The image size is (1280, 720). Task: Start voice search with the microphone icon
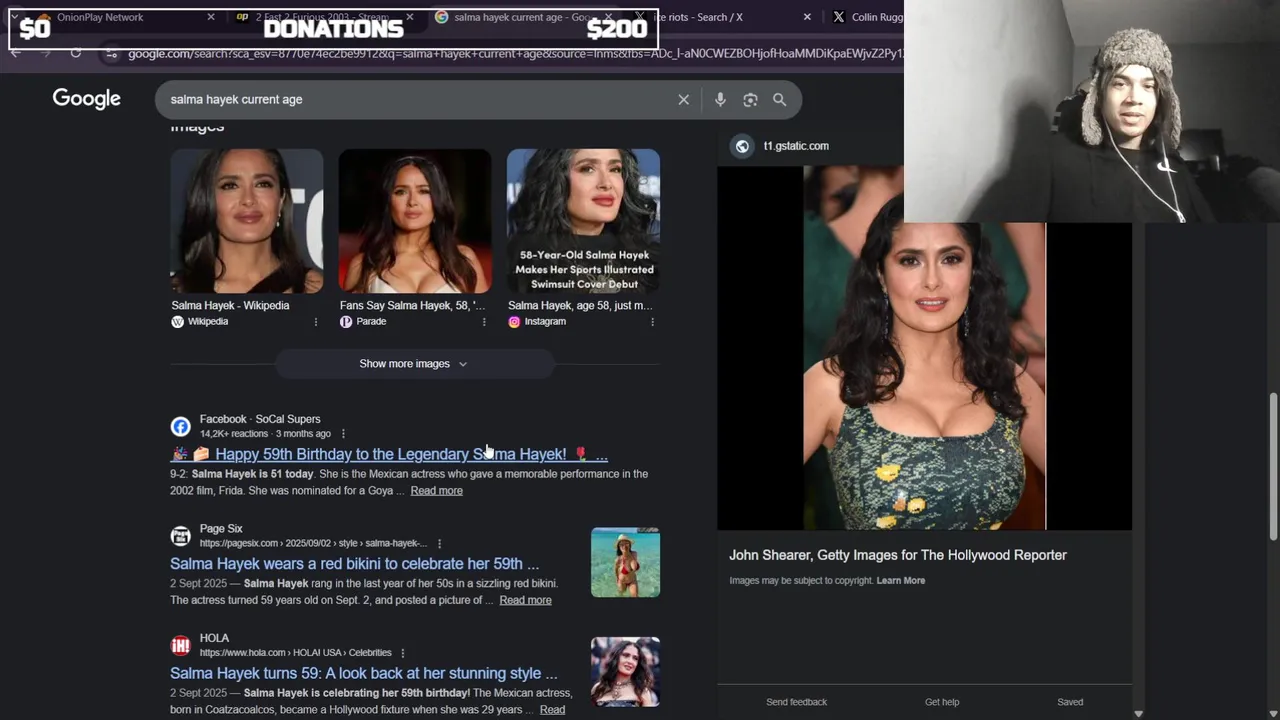coord(720,100)
